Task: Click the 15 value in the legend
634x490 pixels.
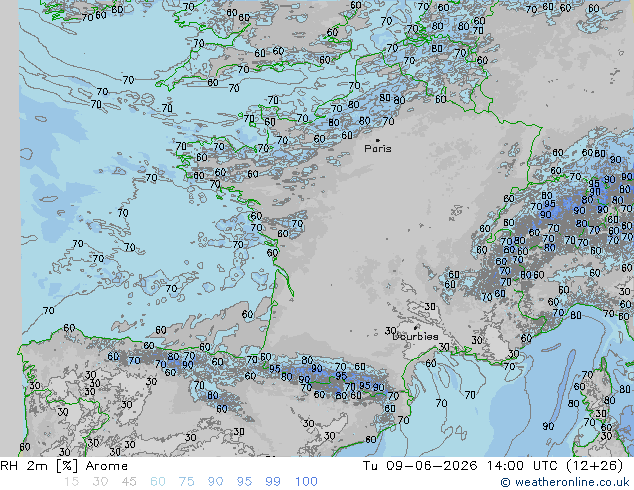Action: (71, 482)
